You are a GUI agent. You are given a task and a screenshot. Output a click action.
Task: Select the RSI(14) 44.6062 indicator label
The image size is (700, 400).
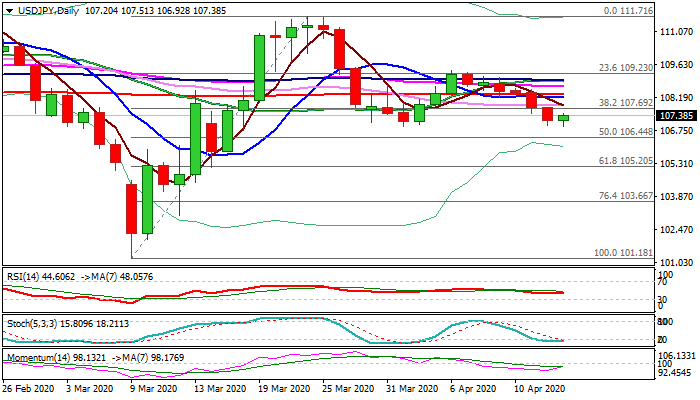pyautogui.click(x=41, y=277)
